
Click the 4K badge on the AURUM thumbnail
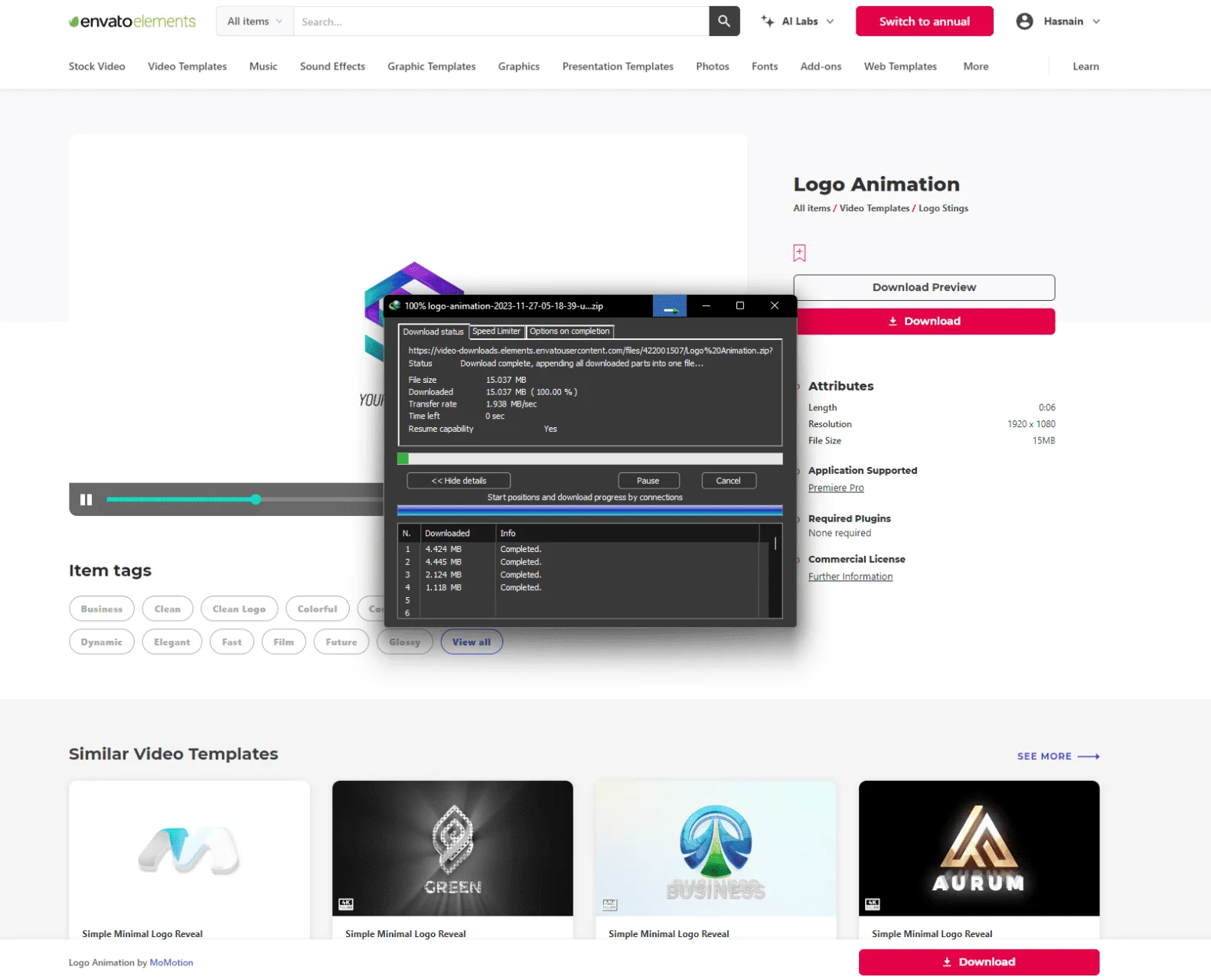873,904
